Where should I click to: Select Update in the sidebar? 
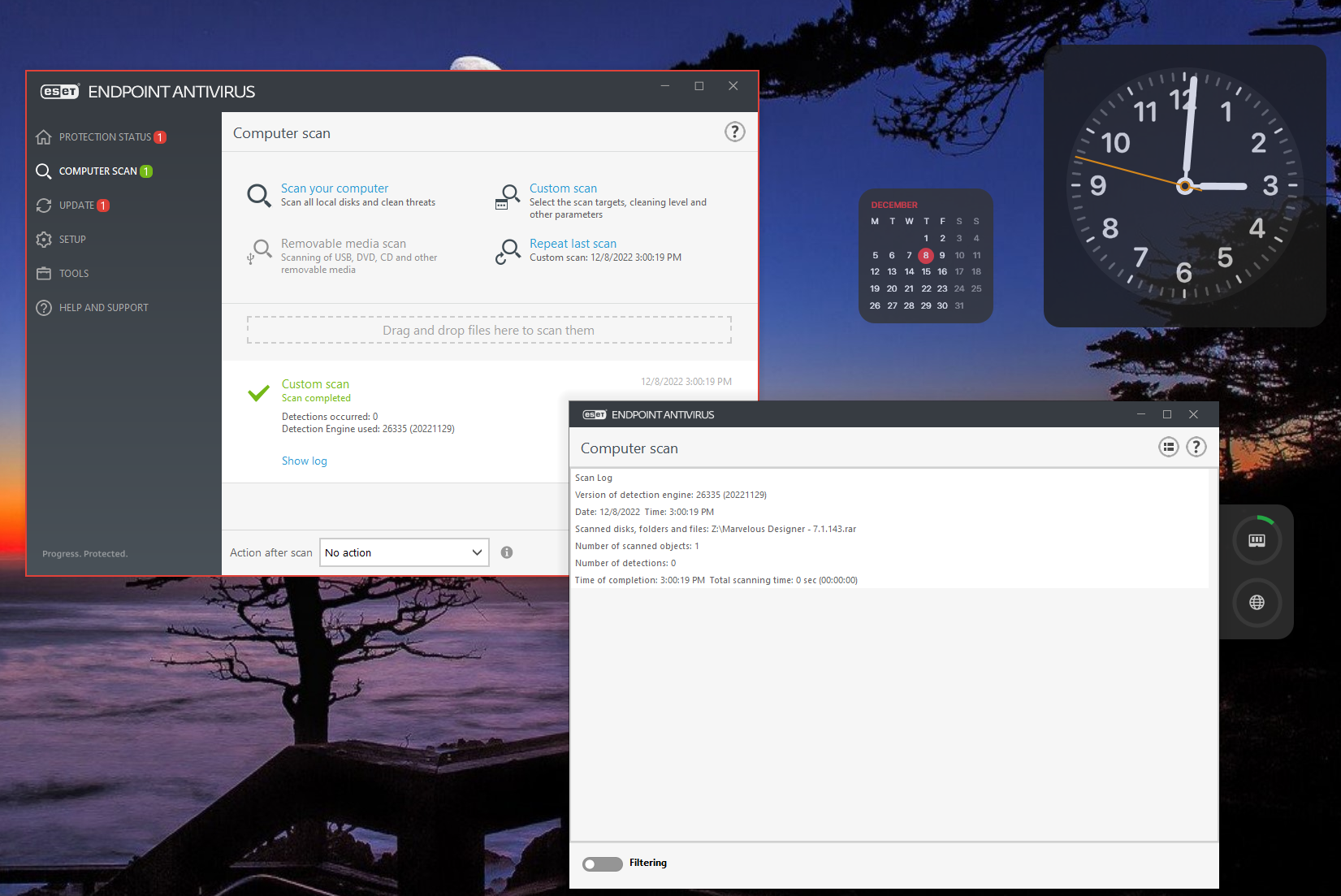(76, 206)
